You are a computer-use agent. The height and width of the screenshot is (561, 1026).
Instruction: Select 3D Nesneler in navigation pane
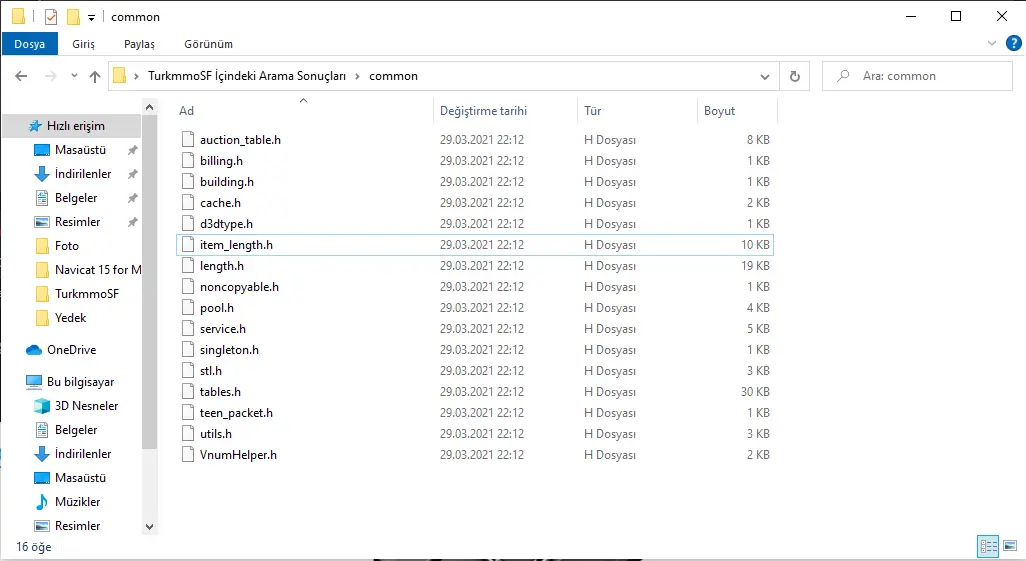click(86, 406)
